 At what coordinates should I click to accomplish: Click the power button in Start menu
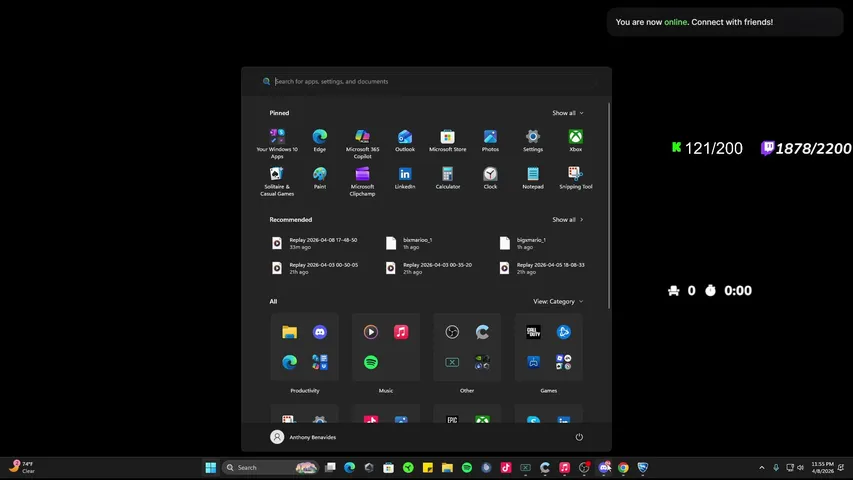[x=579, y=437]
